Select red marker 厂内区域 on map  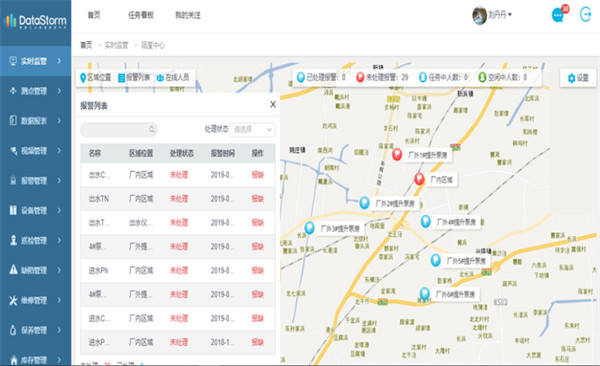[x=419, y=178]
